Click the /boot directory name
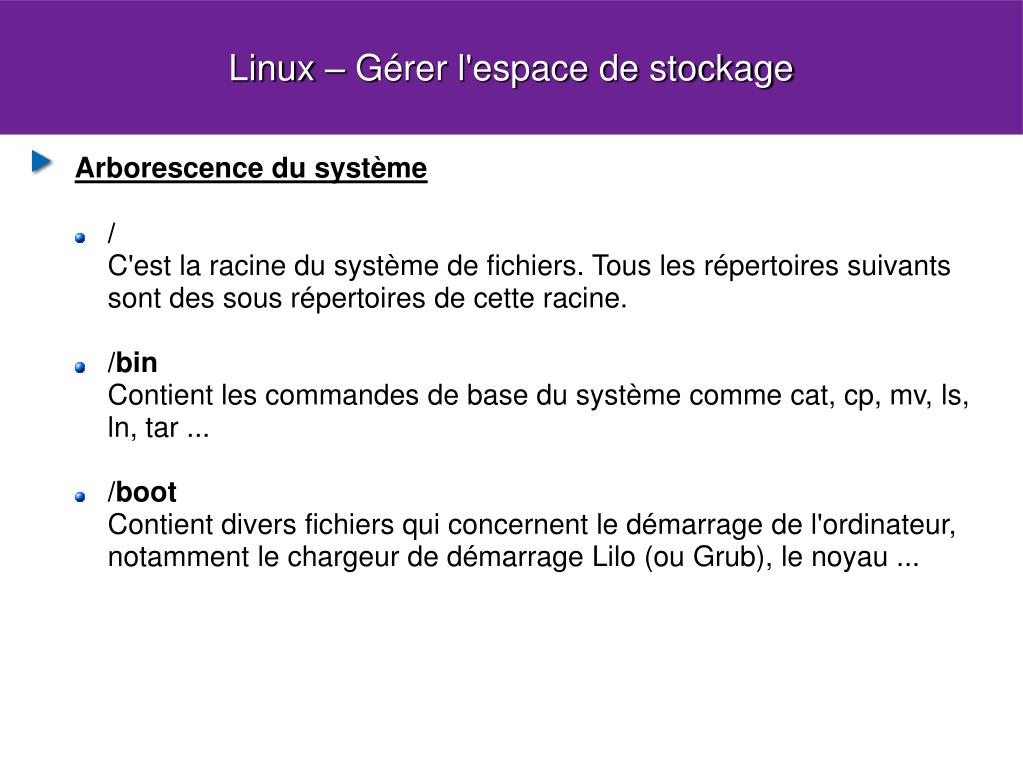Screen dimensions: 1023x767 pyautogui.click(x=142, y=492)
